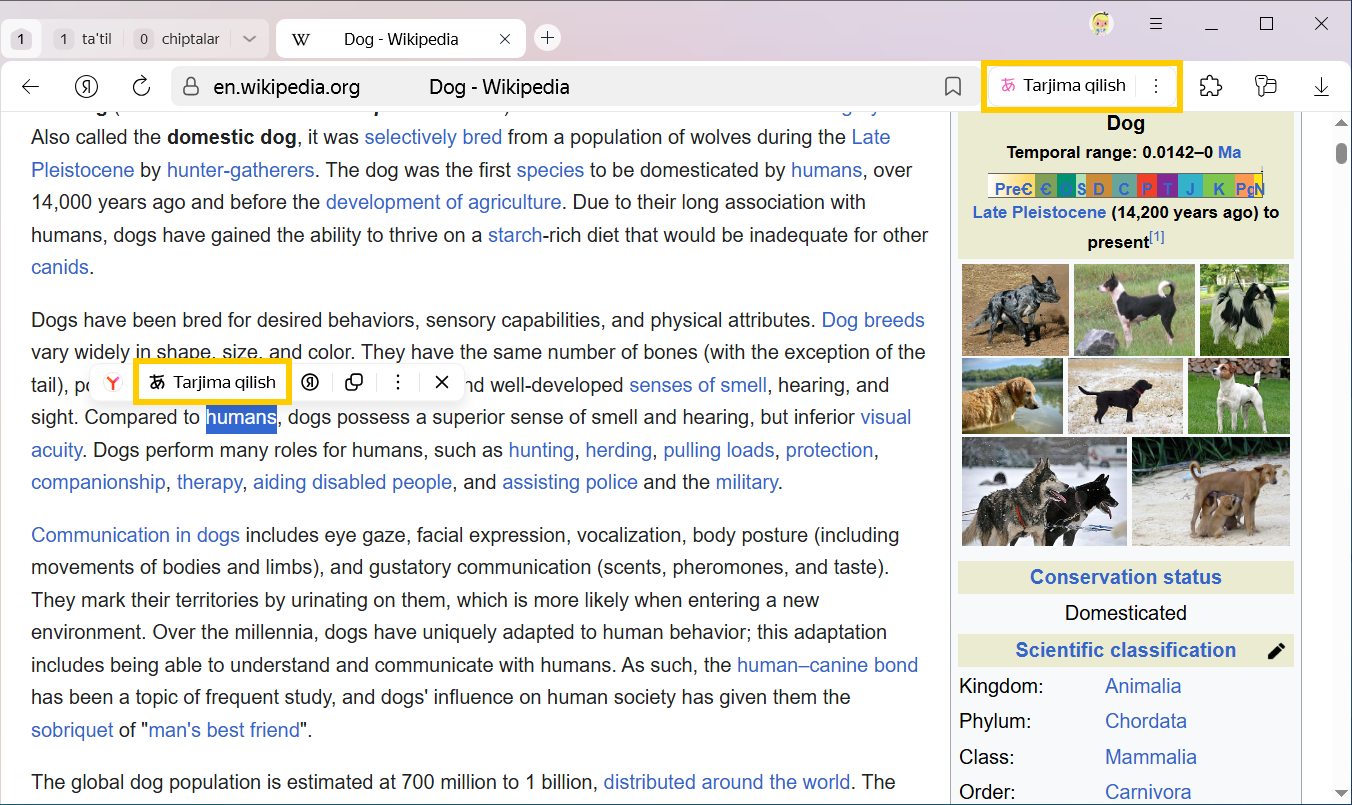Close the text selection popup
Viewport: 1352px width, 805px height.
(441, 382)
